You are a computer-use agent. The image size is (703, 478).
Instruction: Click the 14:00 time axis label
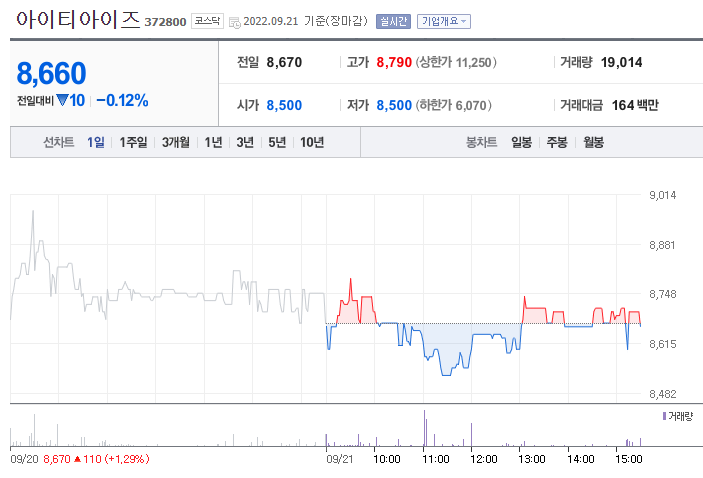[581, 459]
